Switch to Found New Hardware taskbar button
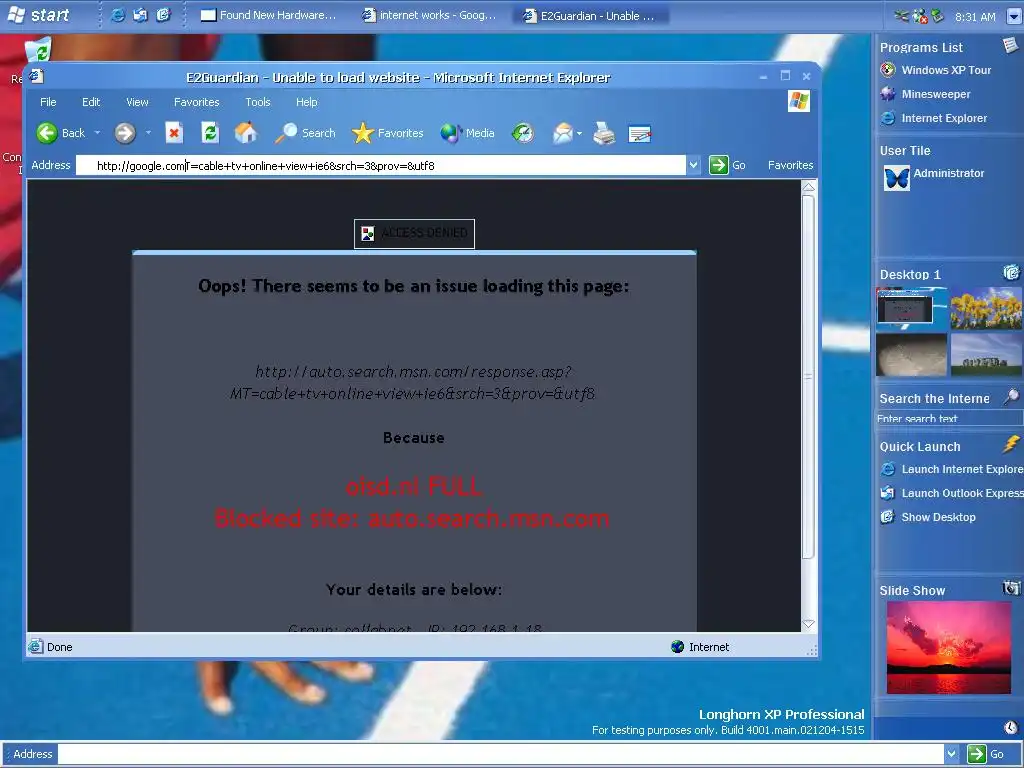The width and height of the screenshot is (1024, 768). pos(269,15)
